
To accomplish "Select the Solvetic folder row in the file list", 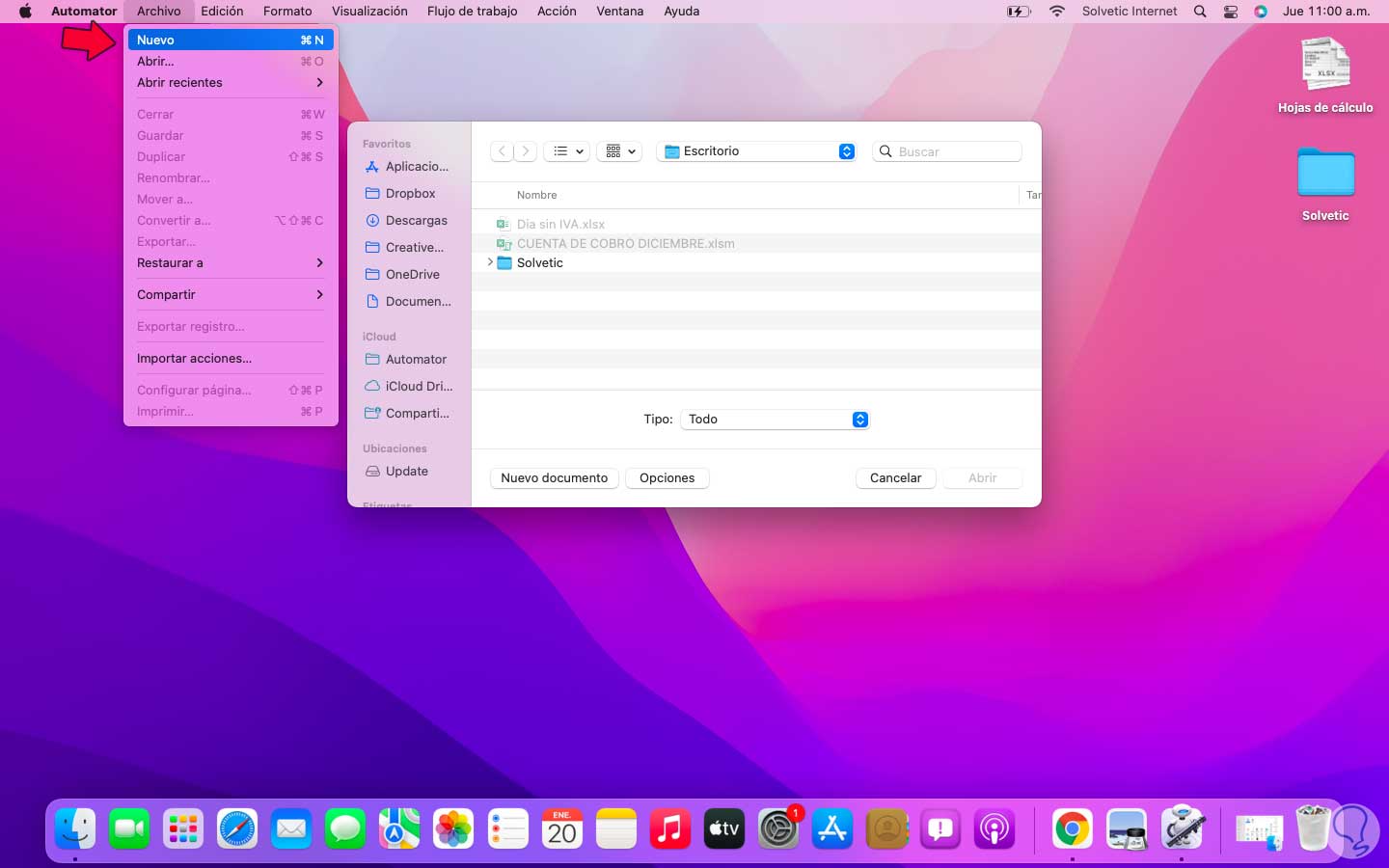I will (756, 262).
